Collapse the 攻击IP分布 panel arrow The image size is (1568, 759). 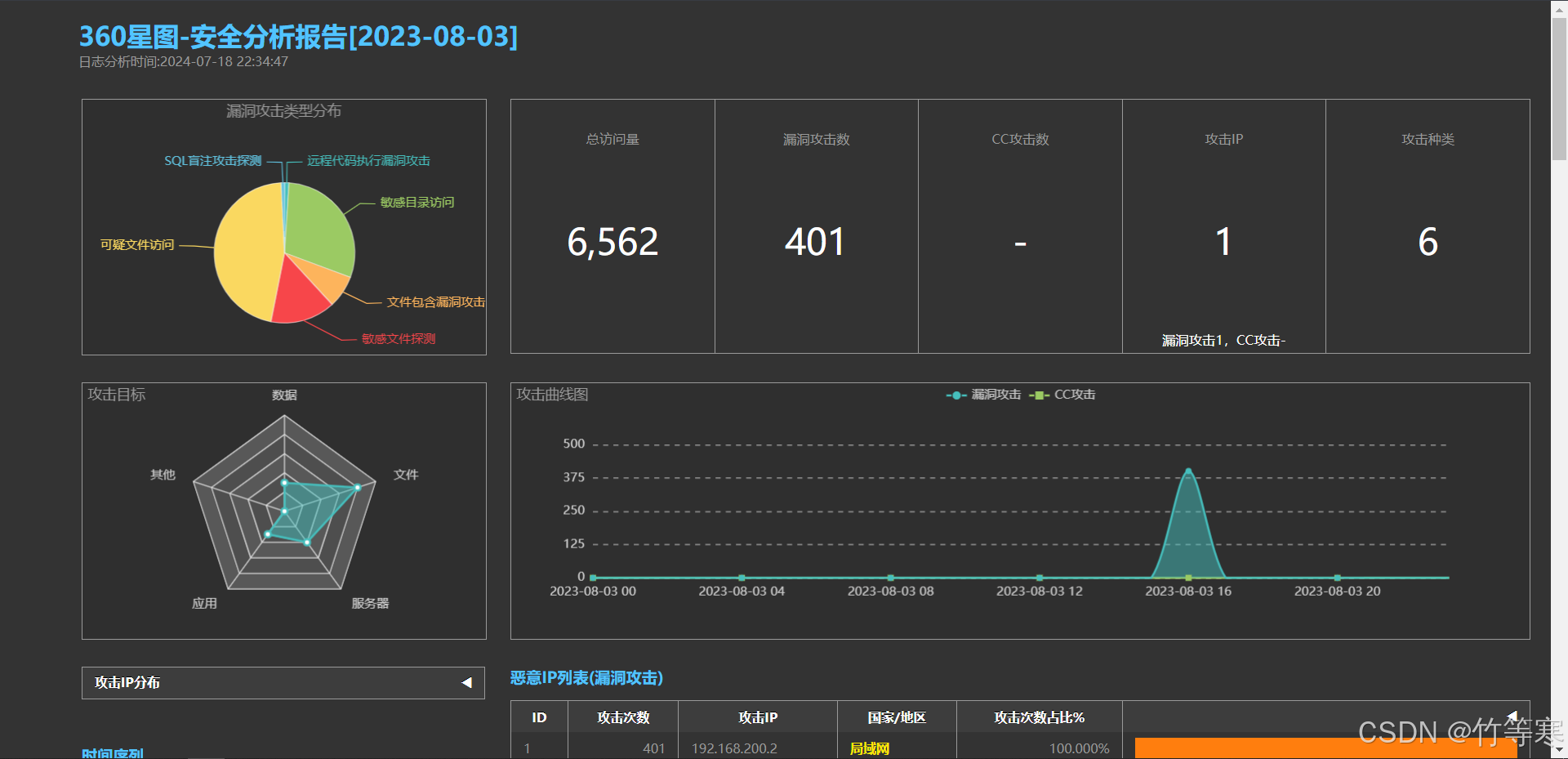466,683
